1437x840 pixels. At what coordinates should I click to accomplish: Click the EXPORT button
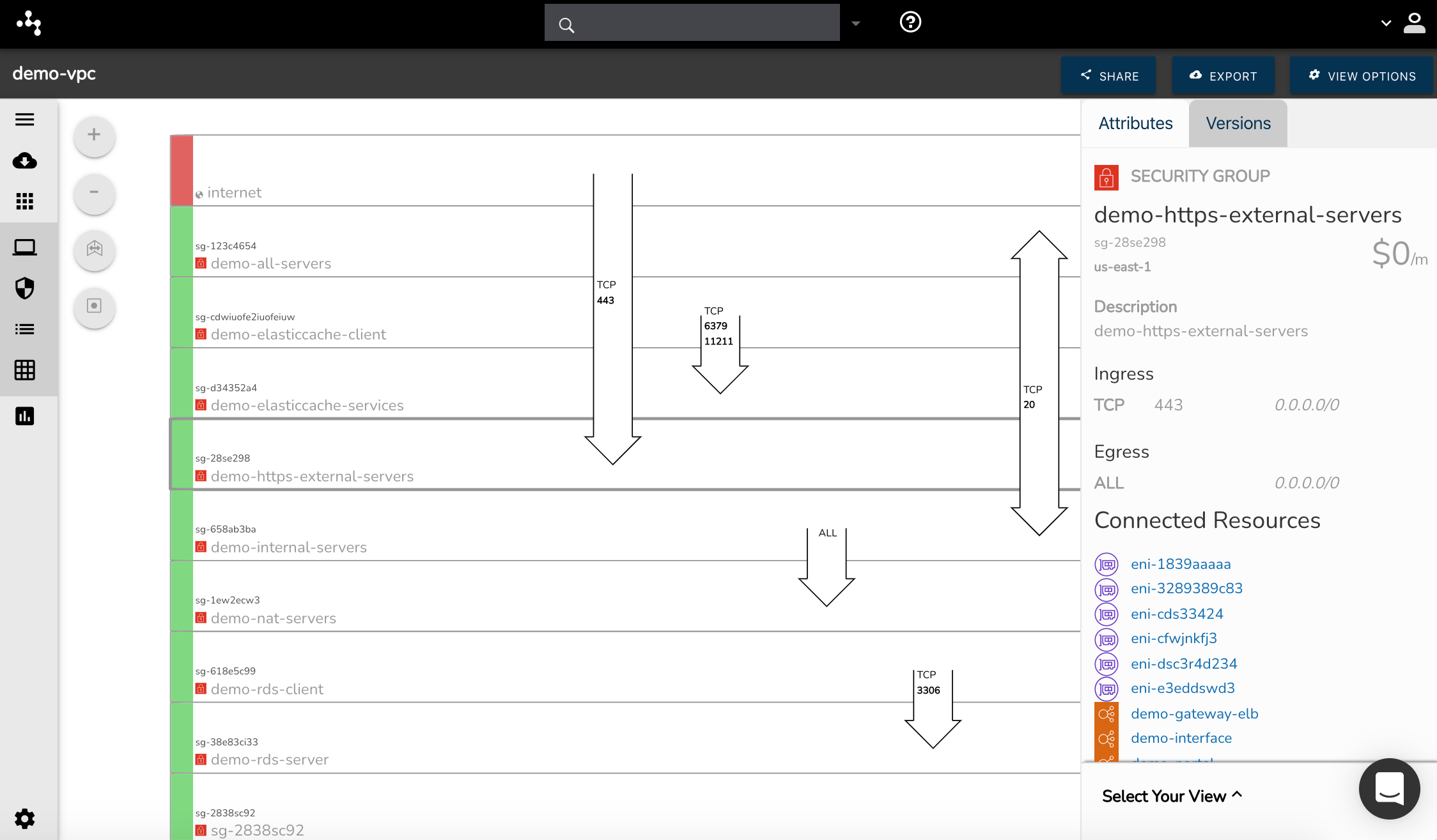[x=1223, y=75]
